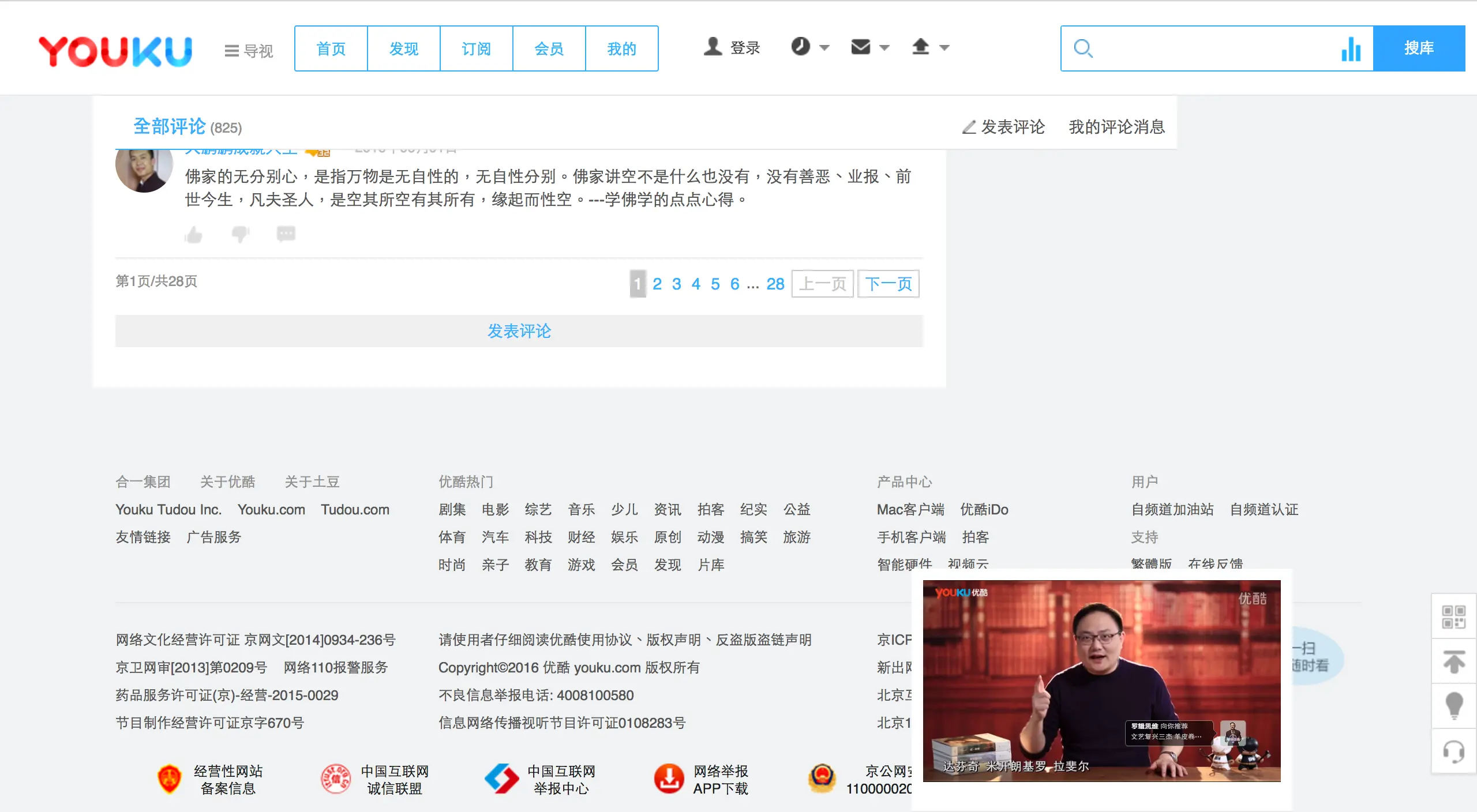This screenshot has height=812, width=1477.
Task: Click the login avatar icon
Action: [713, 47]
